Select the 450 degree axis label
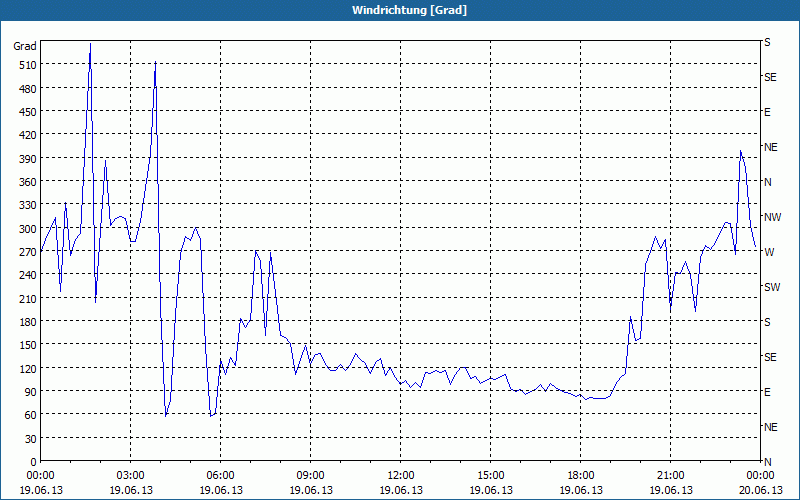Viewport: 800px width, 500px height. click(x=28, y=112)
